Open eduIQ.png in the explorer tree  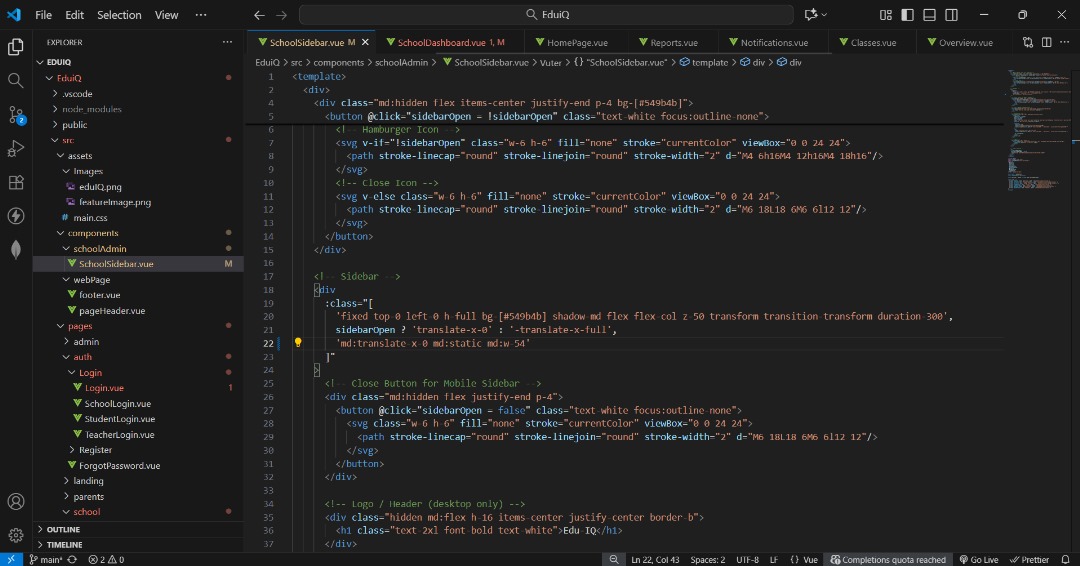(100, 187)
